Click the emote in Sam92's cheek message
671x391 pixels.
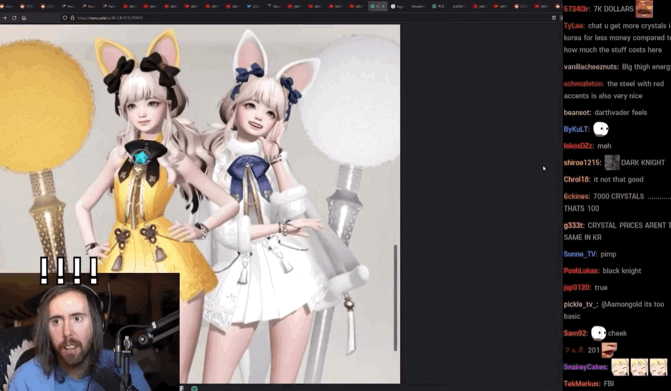click(x=598, y=333)
